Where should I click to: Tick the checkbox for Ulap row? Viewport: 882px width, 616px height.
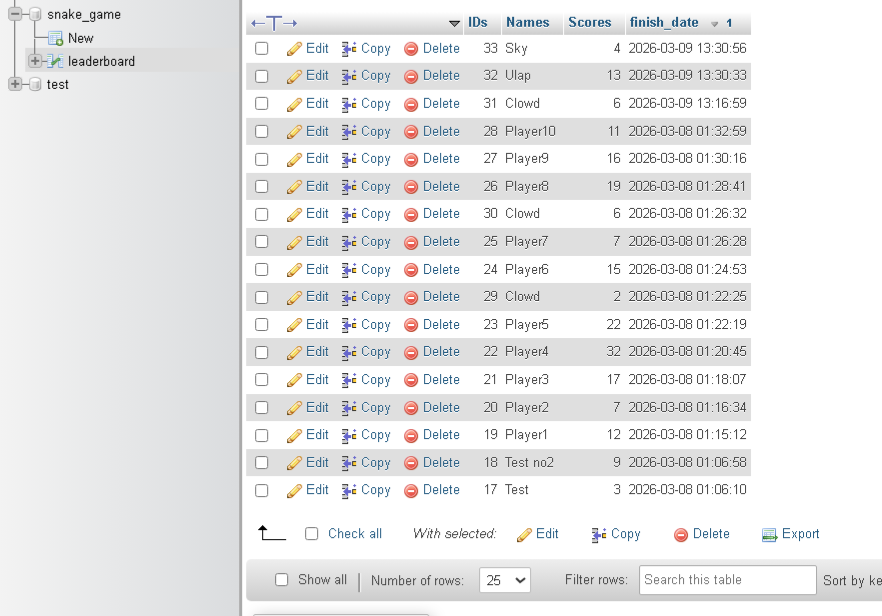[262, 76]
